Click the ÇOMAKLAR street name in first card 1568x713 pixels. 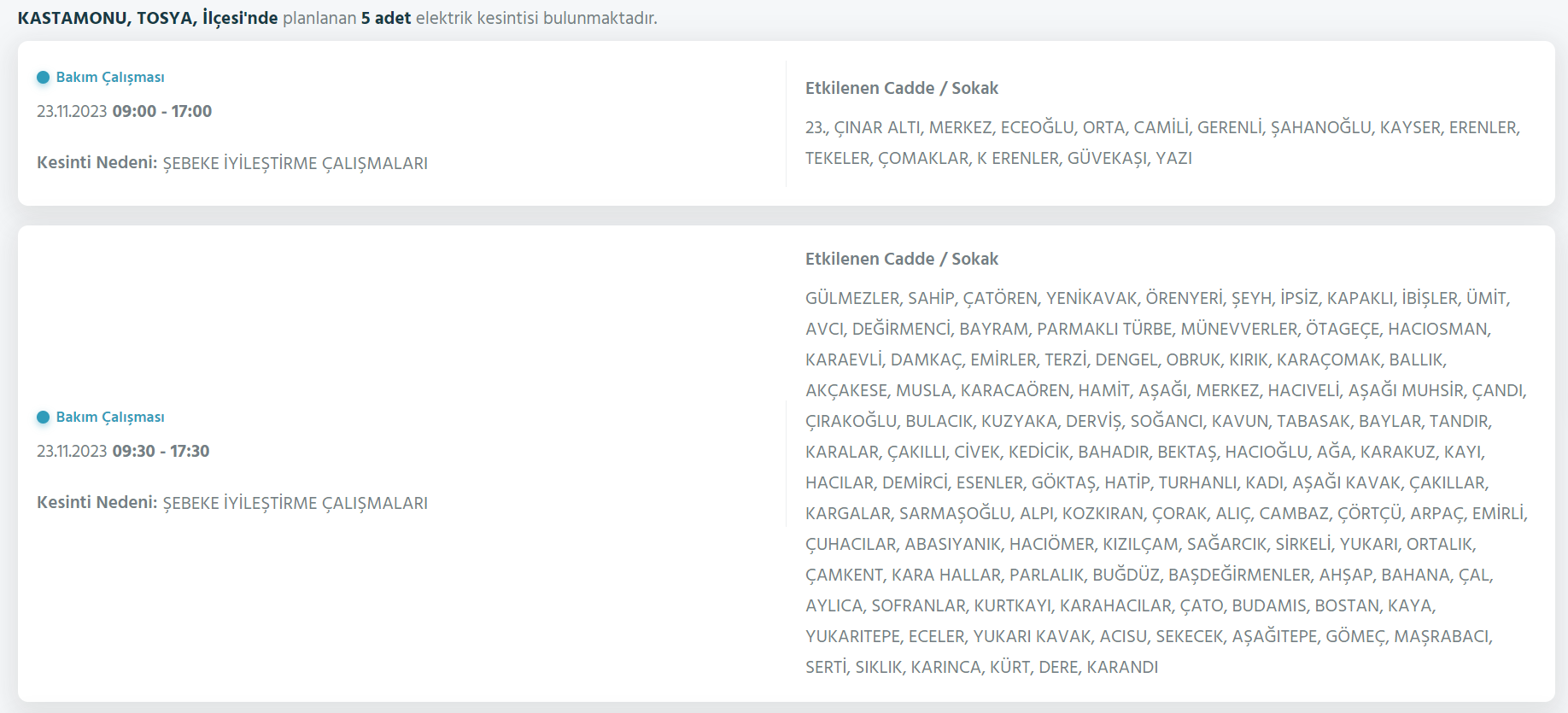(923, 159)
